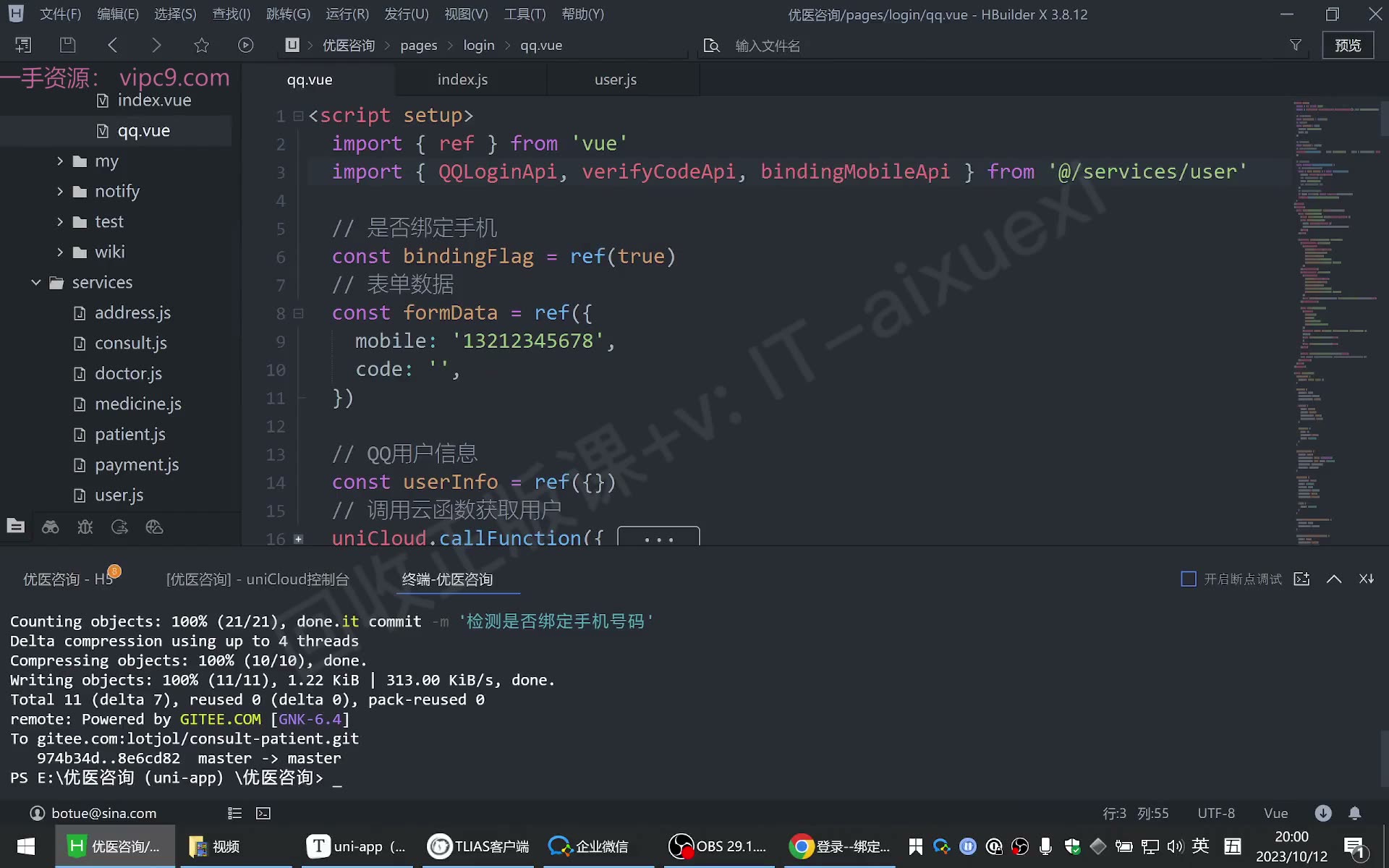Expand the wiki folder
The width and height of the screenshot is (1389, 868).
point(60,252)
